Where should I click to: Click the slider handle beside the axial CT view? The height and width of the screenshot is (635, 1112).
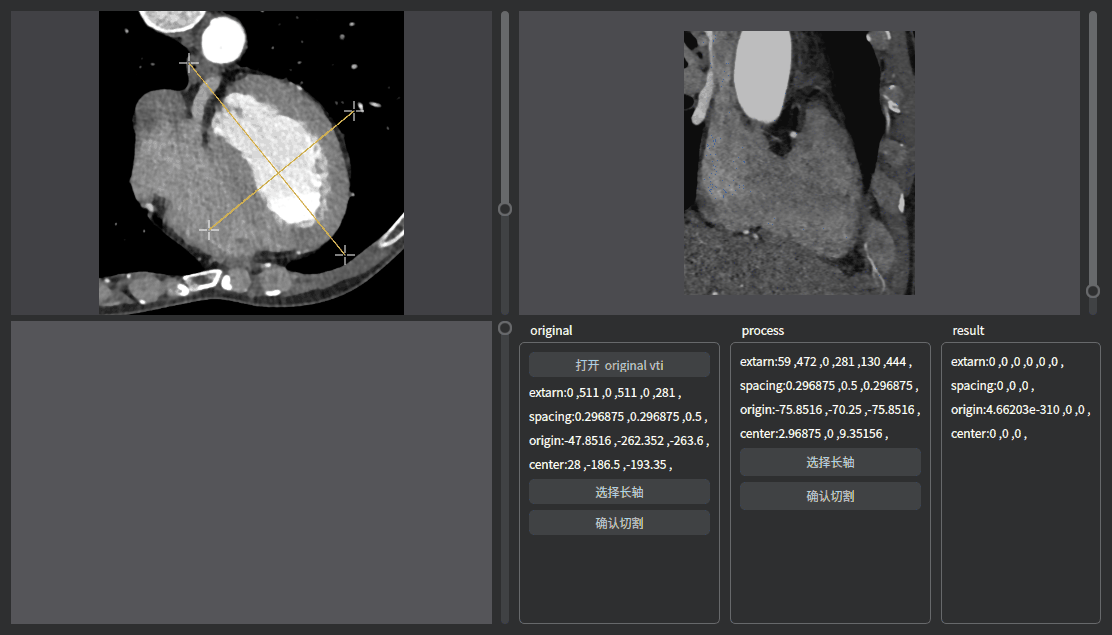pyautogui.click(x=505, y=209)
